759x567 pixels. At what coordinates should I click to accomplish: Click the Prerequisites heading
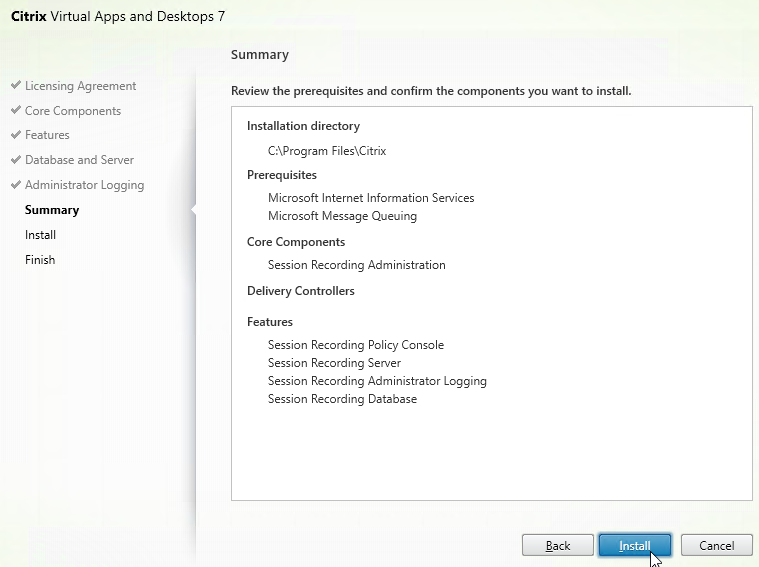click(x=282, y=175)
